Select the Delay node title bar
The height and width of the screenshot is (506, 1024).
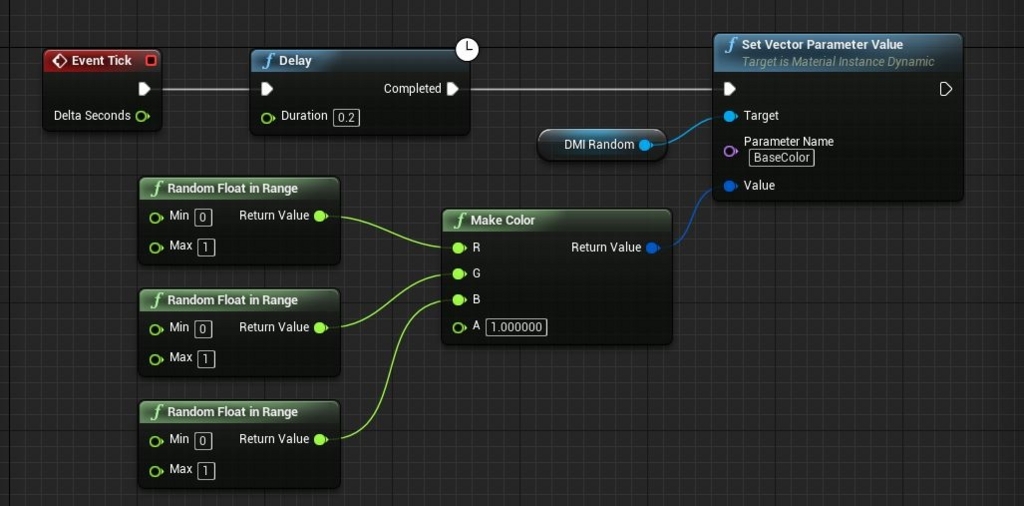pos(359,61)
